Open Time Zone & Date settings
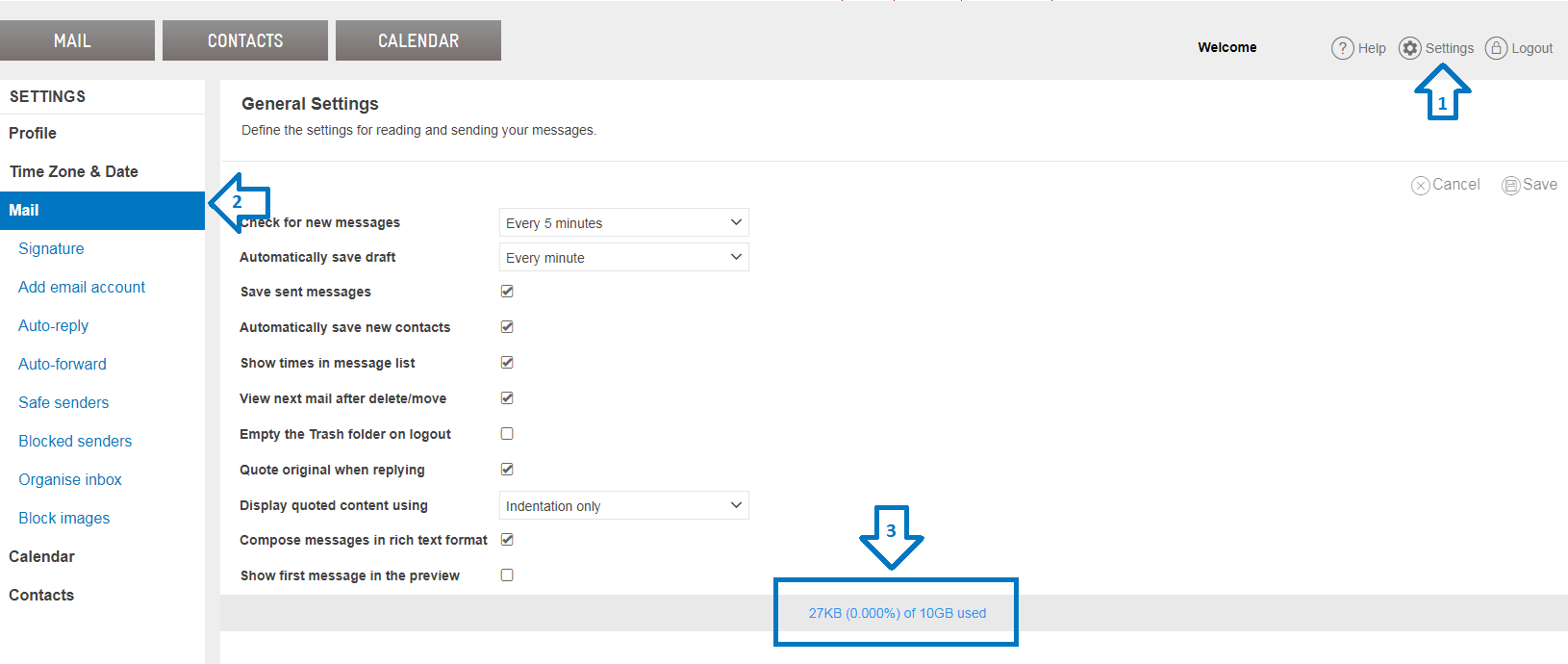 point(74,171)
